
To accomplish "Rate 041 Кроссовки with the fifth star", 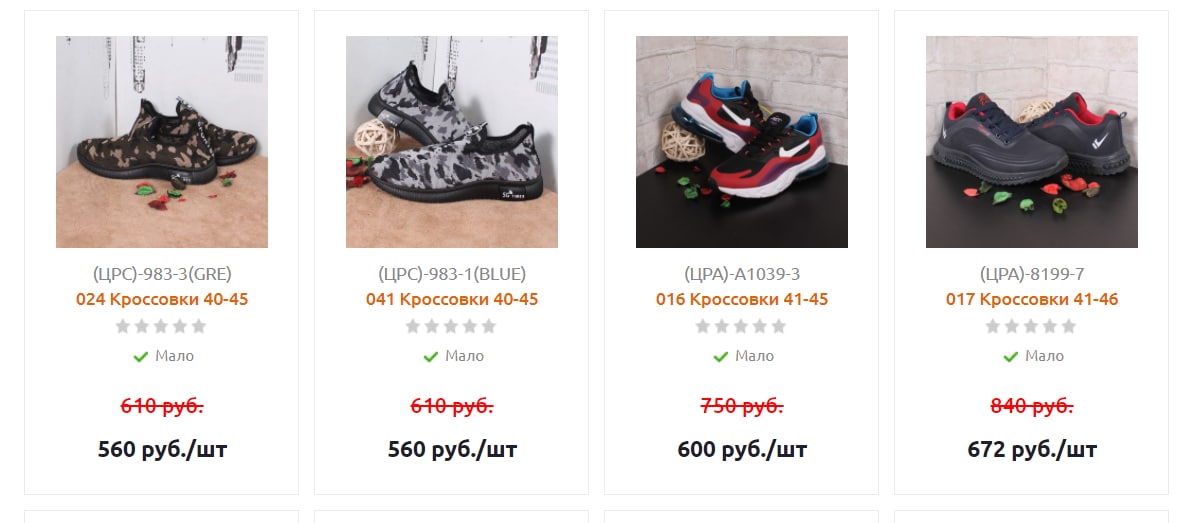I will click(489, 326).
